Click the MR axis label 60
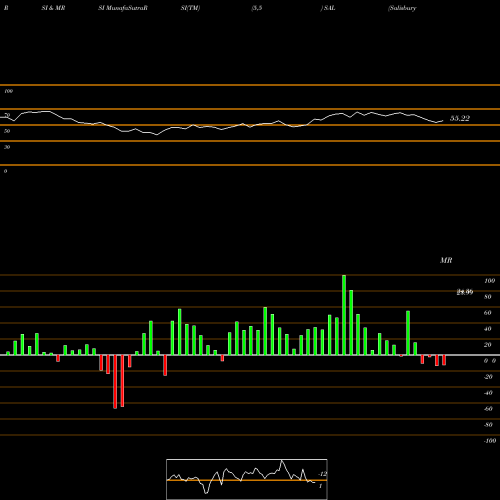 click(x=488, y=313)
